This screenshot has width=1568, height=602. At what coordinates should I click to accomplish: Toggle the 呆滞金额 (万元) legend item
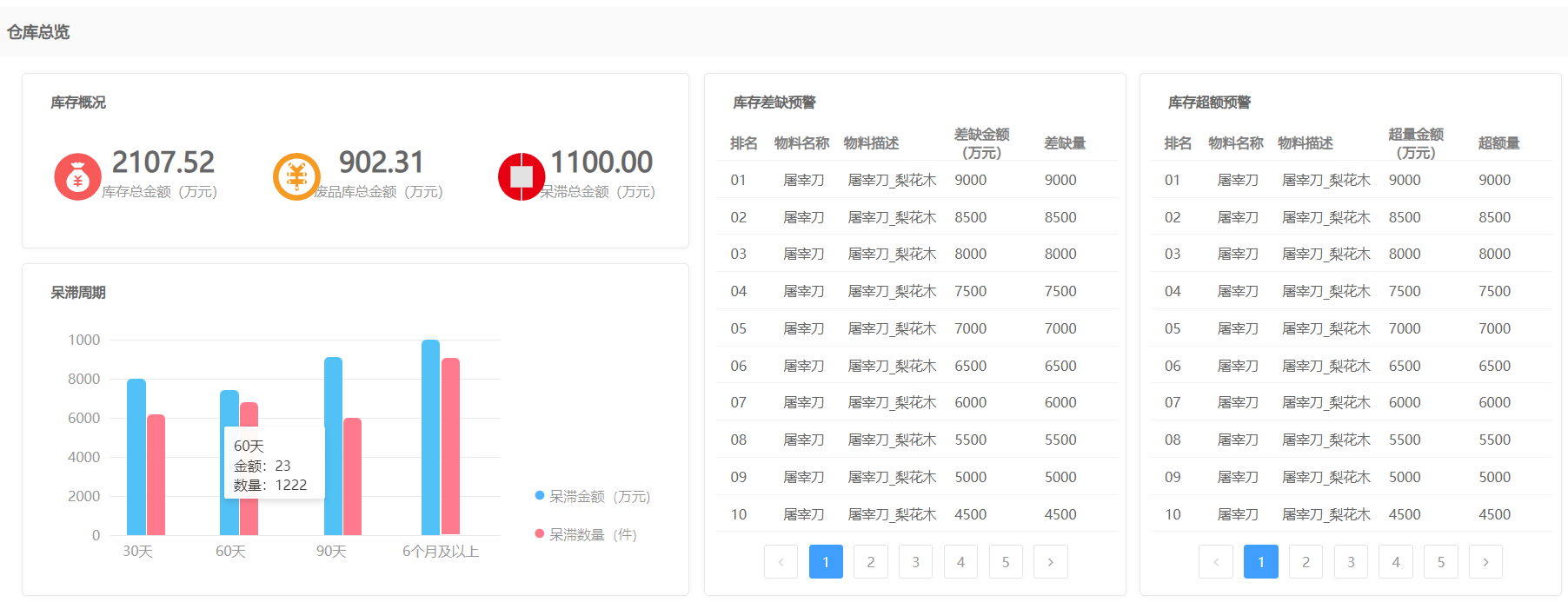(593, 496)
